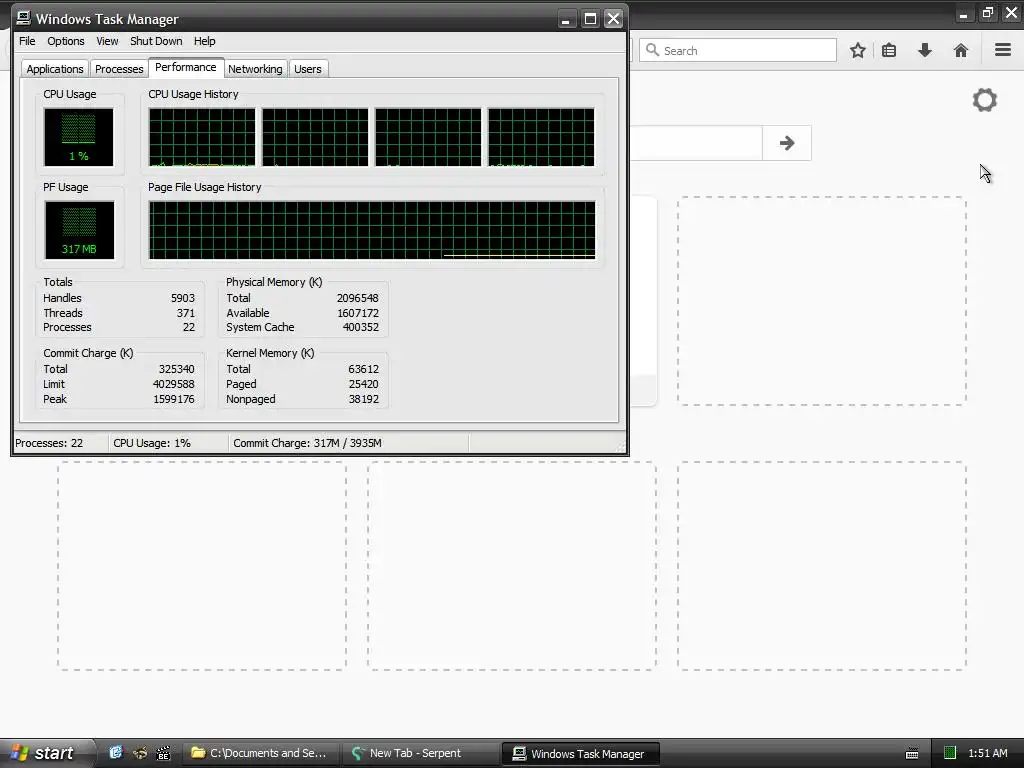Screen dimensions: 1024x768
Task: Open the bookmarks list icon in browser
Action: tap(889, 50)
